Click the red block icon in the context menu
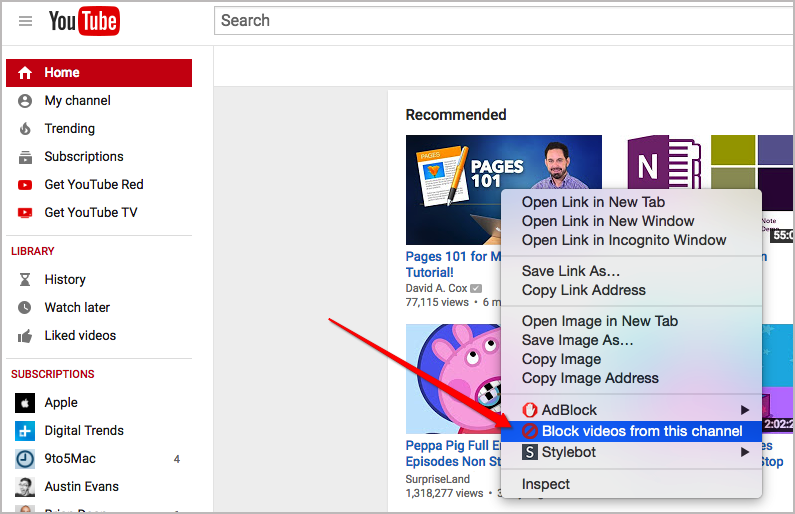This screenshot has width=795, height=514. pos(529,431)
